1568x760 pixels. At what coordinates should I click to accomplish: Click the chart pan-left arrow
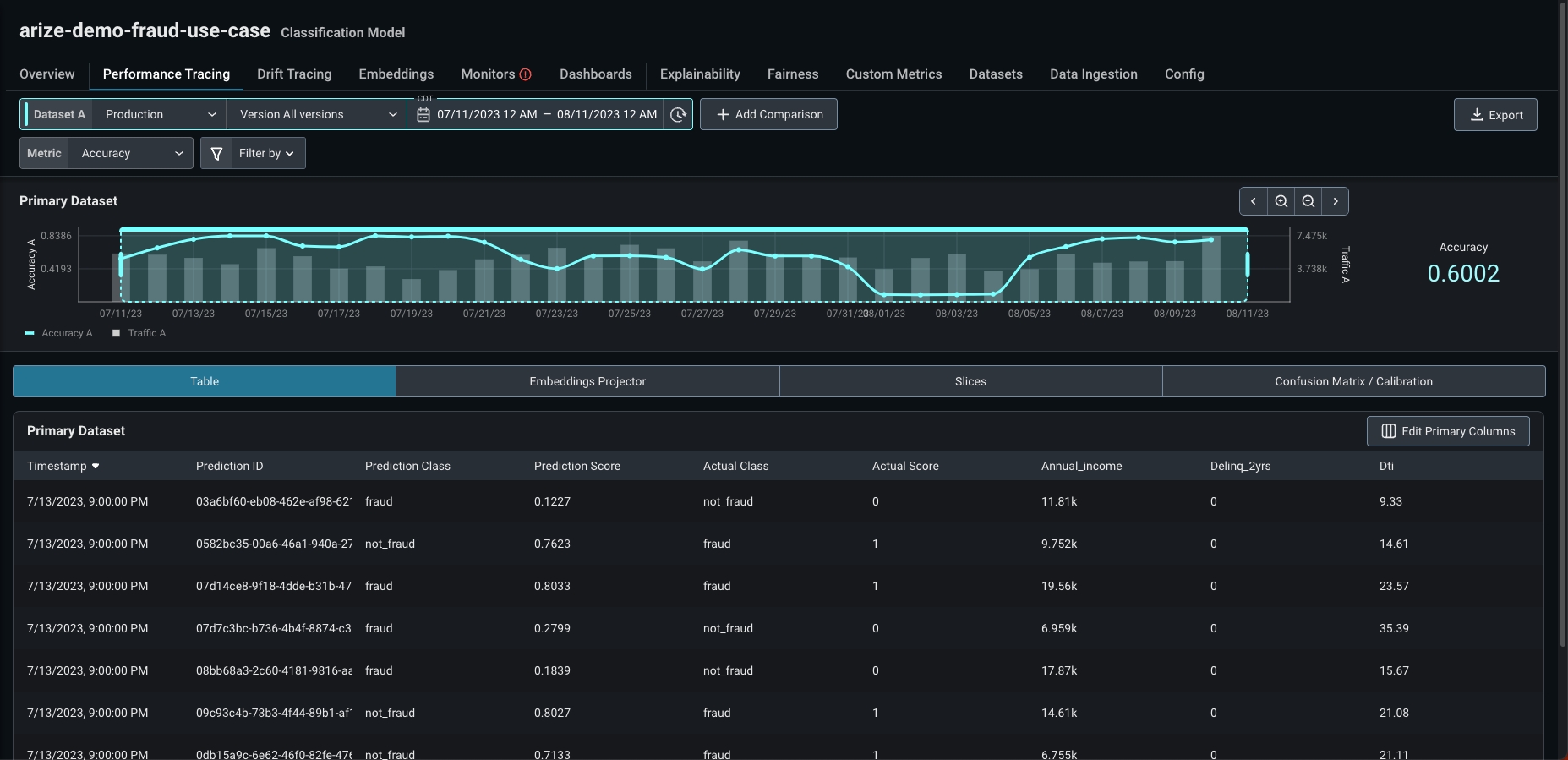pos(1254,201)
